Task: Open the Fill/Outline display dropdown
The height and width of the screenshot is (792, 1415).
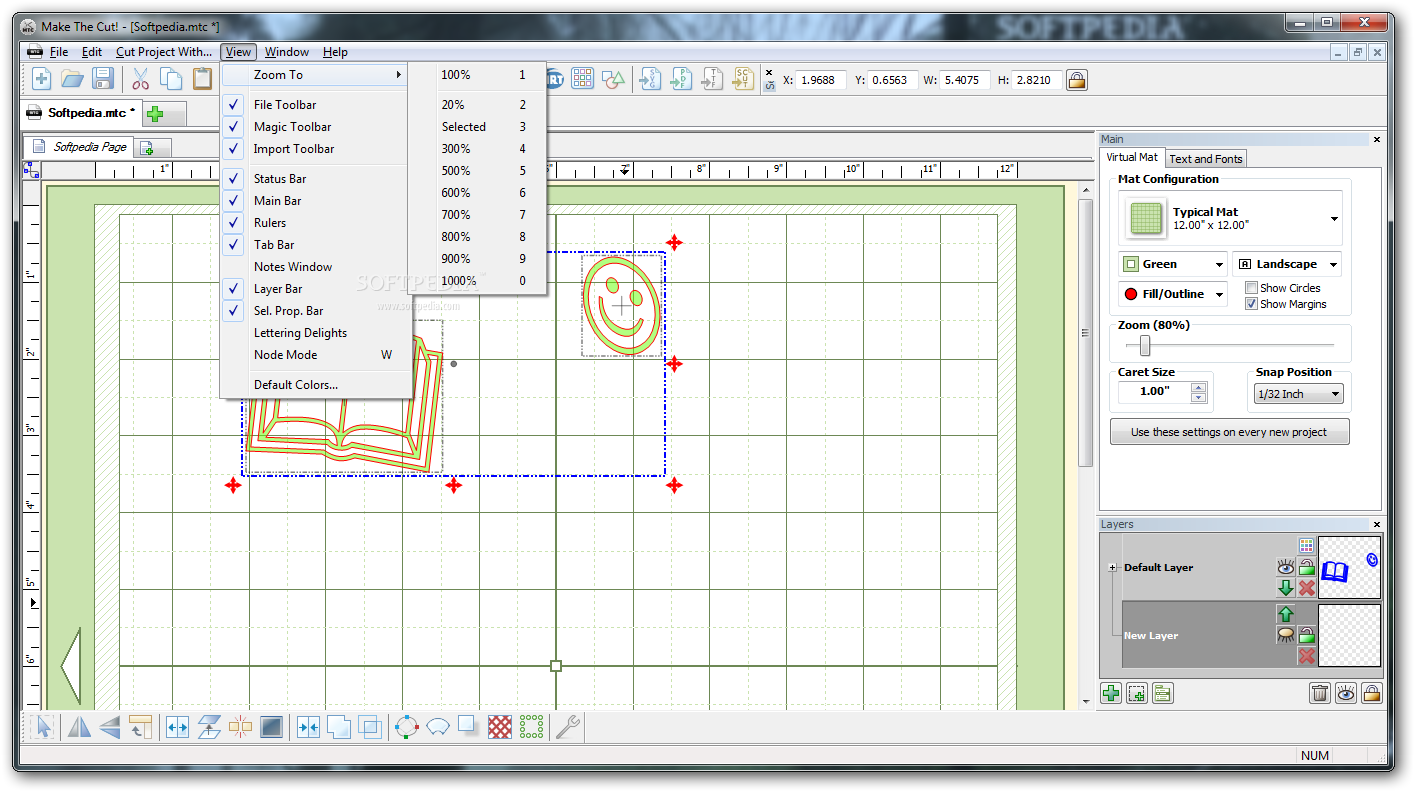Action: click(1219, 295)
